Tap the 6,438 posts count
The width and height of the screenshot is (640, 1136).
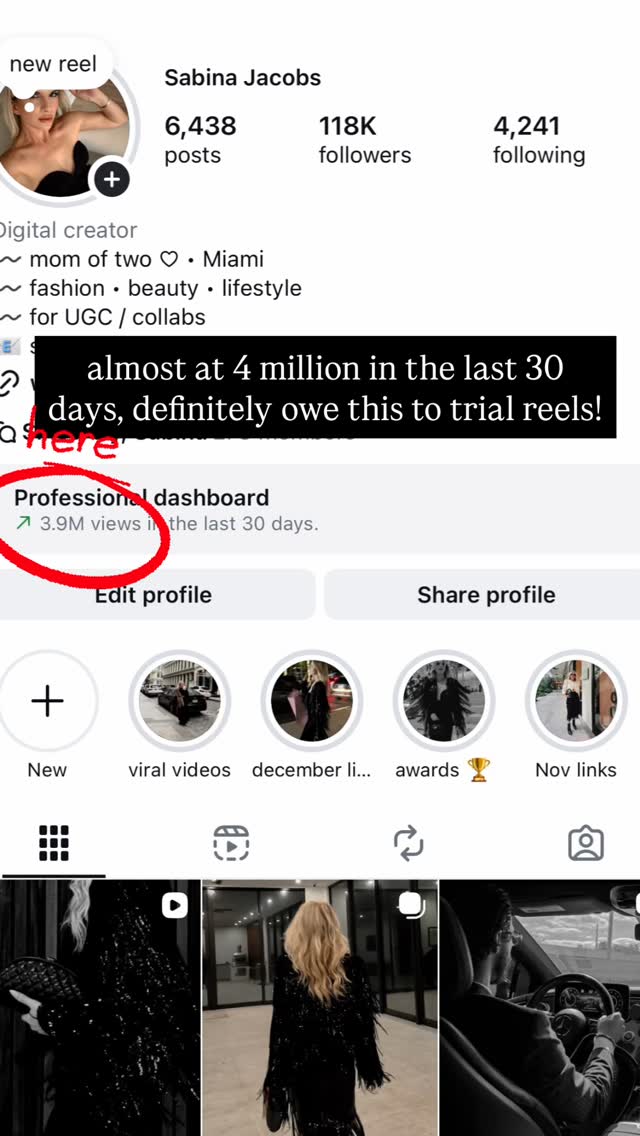(x=200, y=139)
